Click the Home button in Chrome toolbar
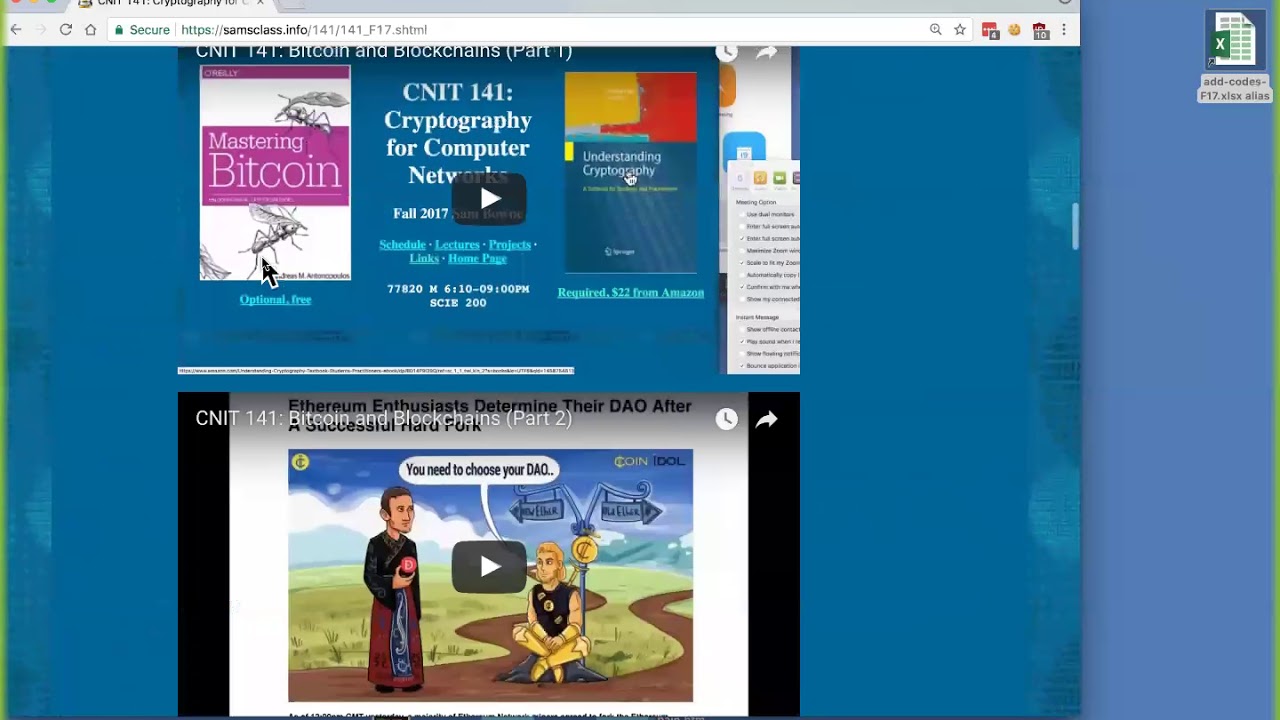 point(91,30)
